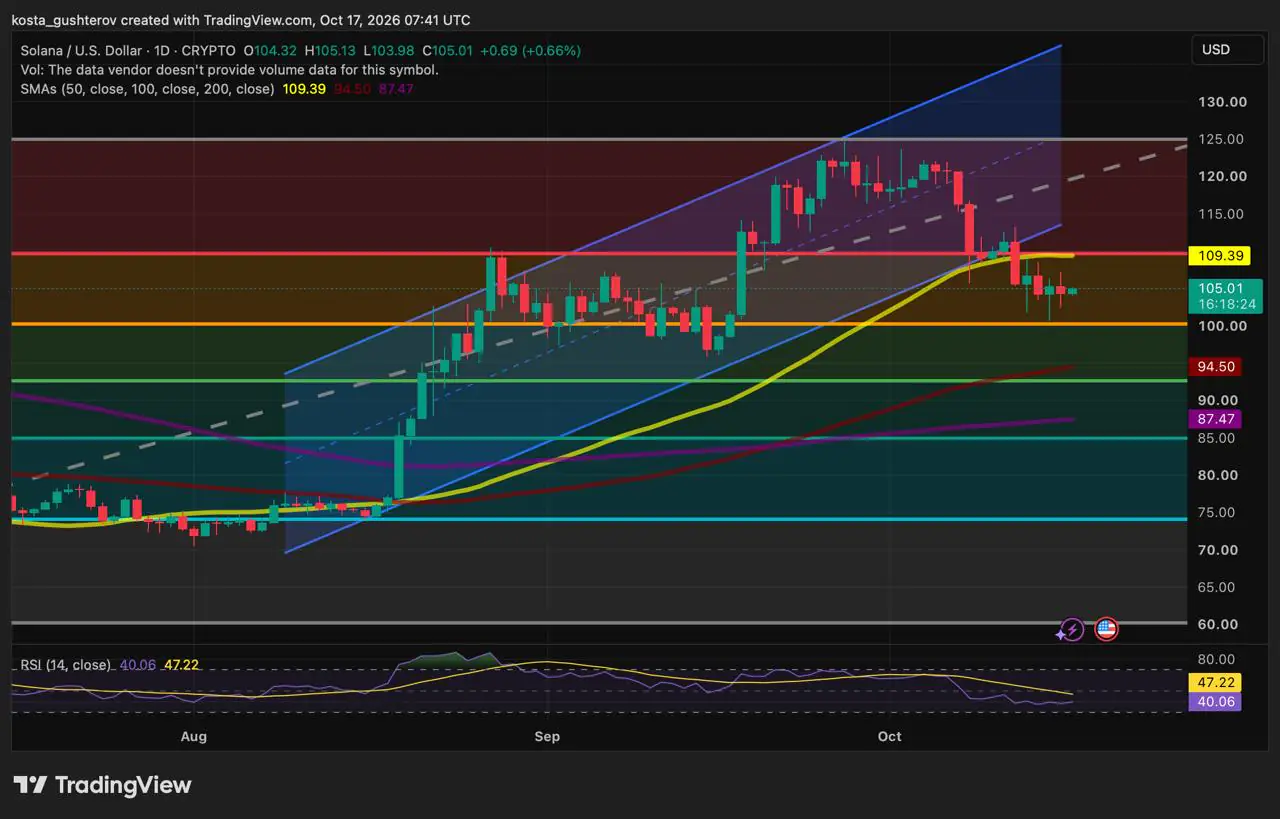Click the 120.00 price axis tick
The height and width of the screenshot is (819, 1280).
point(1222,177)
